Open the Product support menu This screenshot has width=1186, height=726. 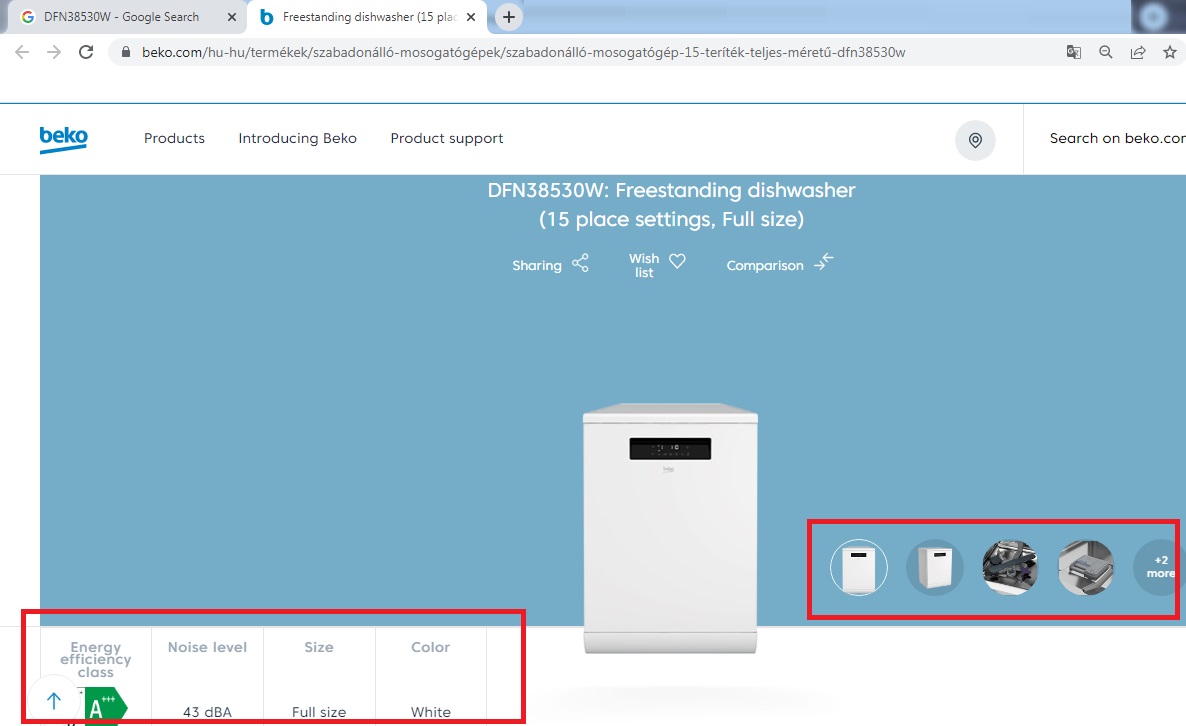point(447,139)
